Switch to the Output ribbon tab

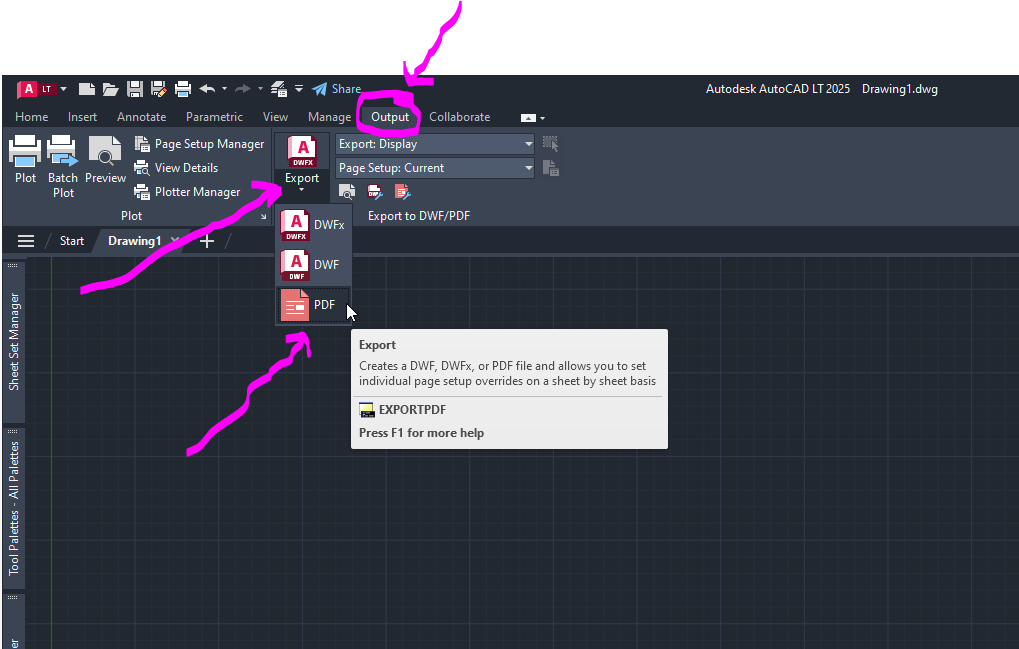387,116
